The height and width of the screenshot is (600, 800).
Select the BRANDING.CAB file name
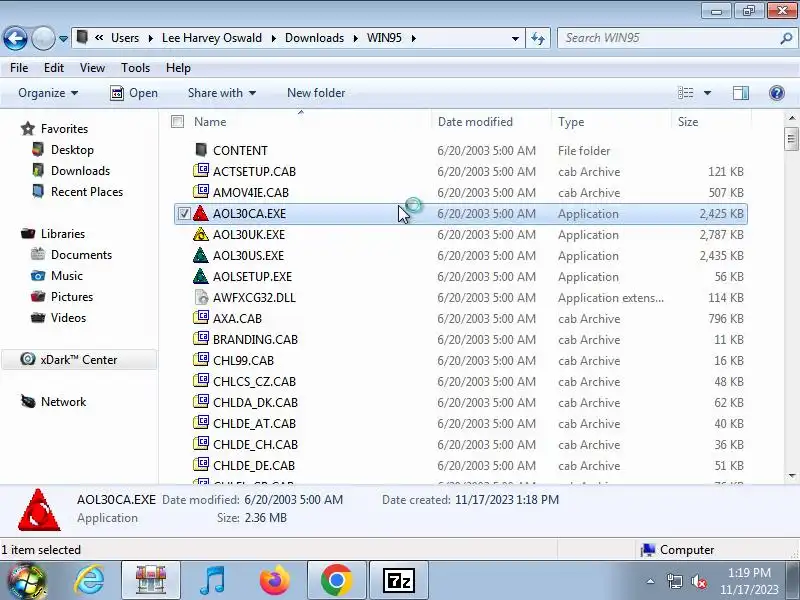click(x=255, y=340)
